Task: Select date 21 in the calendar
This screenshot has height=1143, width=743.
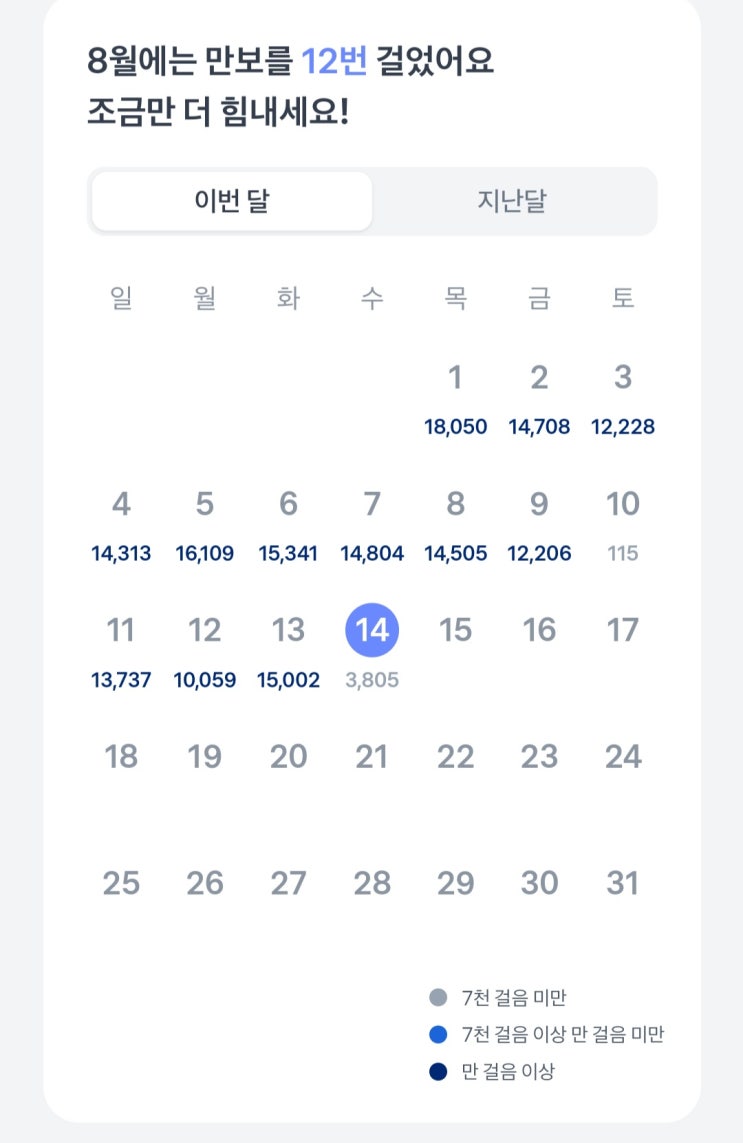Action: (372, 758)
